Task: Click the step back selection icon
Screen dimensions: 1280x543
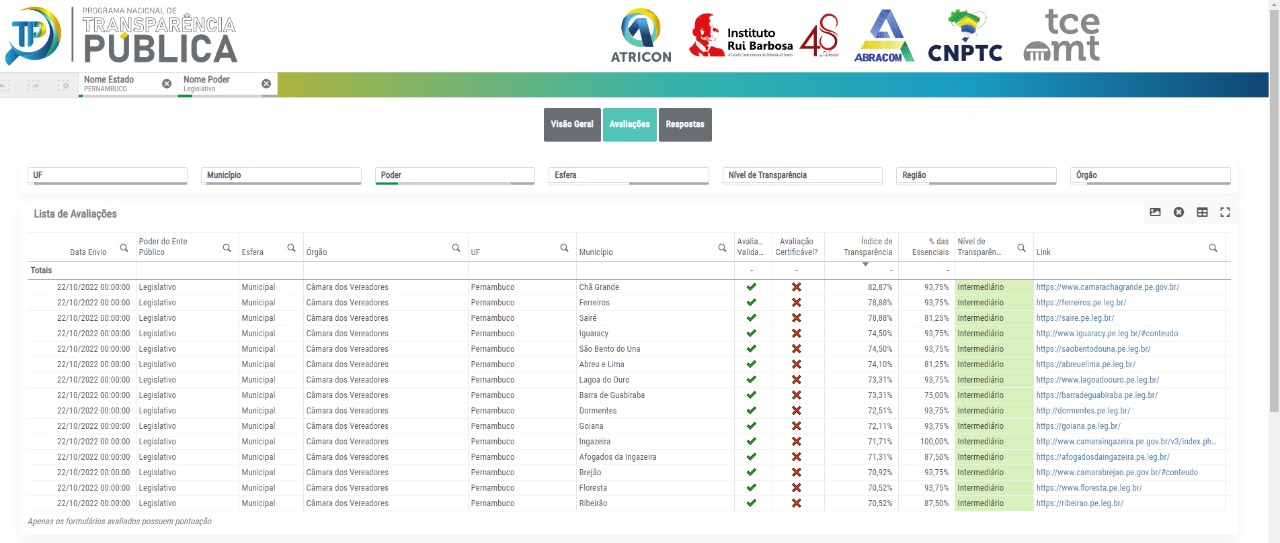Action: [x=8, y=85]
